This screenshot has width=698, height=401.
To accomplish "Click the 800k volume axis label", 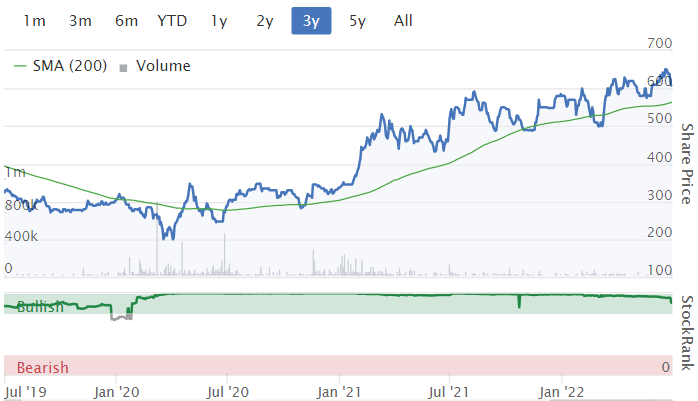I will coord(21,205).
